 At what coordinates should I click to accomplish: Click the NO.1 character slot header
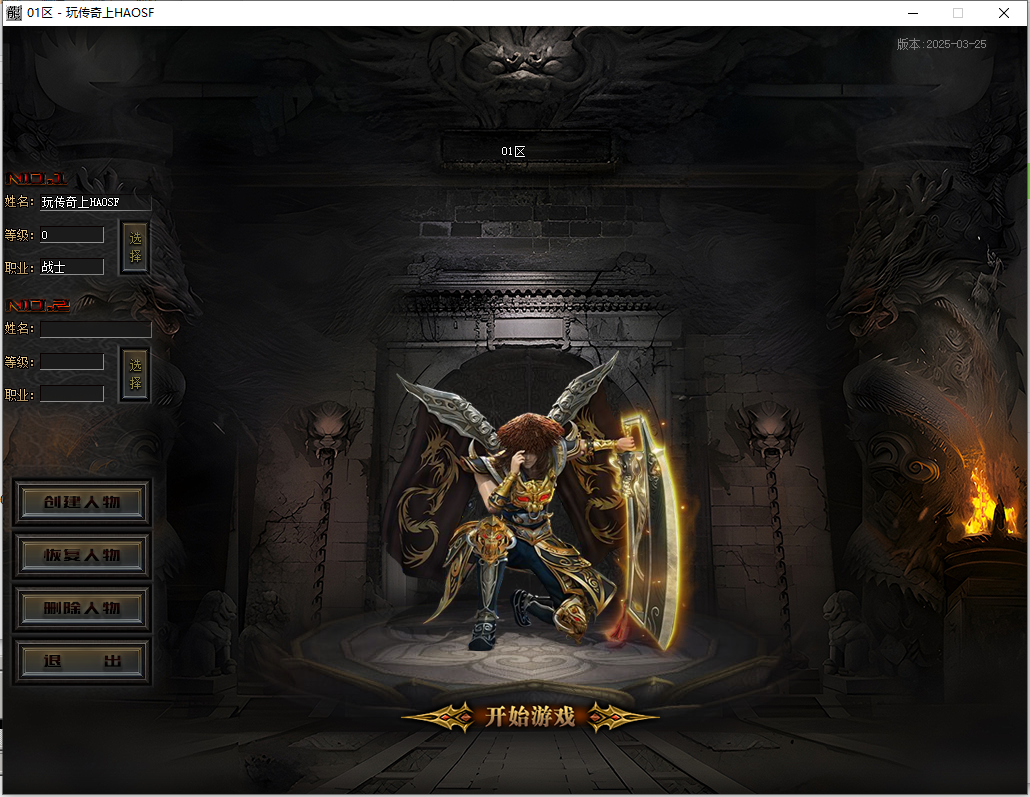click(37, 180)
